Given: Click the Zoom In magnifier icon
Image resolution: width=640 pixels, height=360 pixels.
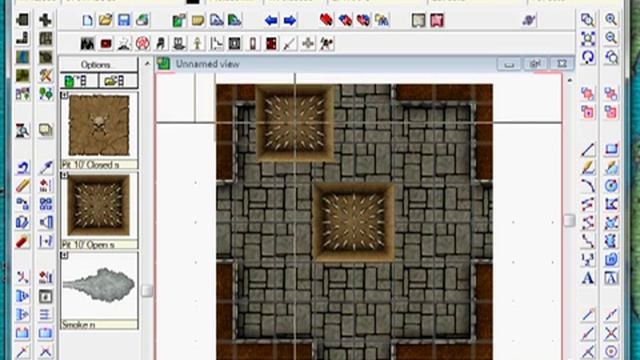Looking at the screenshot, I should 611,19.
